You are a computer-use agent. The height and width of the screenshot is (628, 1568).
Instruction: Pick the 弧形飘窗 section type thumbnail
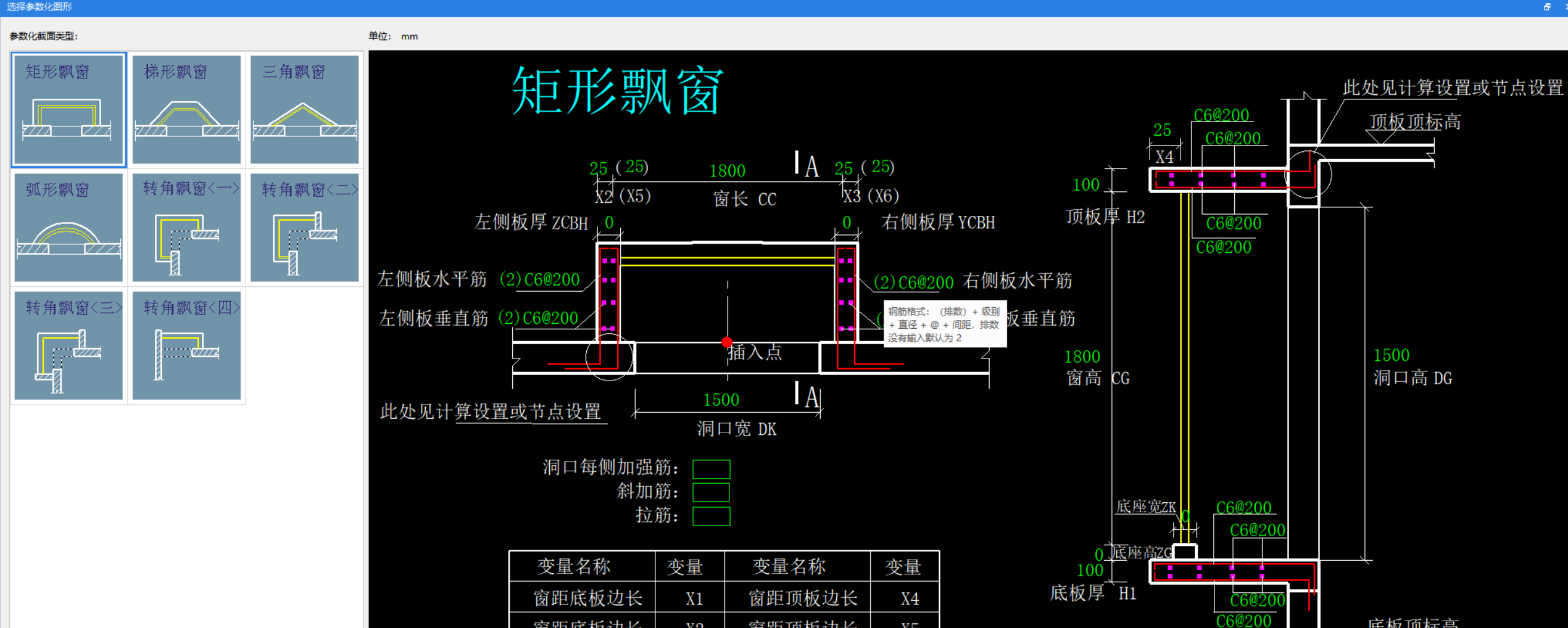[x=68, y=228]
